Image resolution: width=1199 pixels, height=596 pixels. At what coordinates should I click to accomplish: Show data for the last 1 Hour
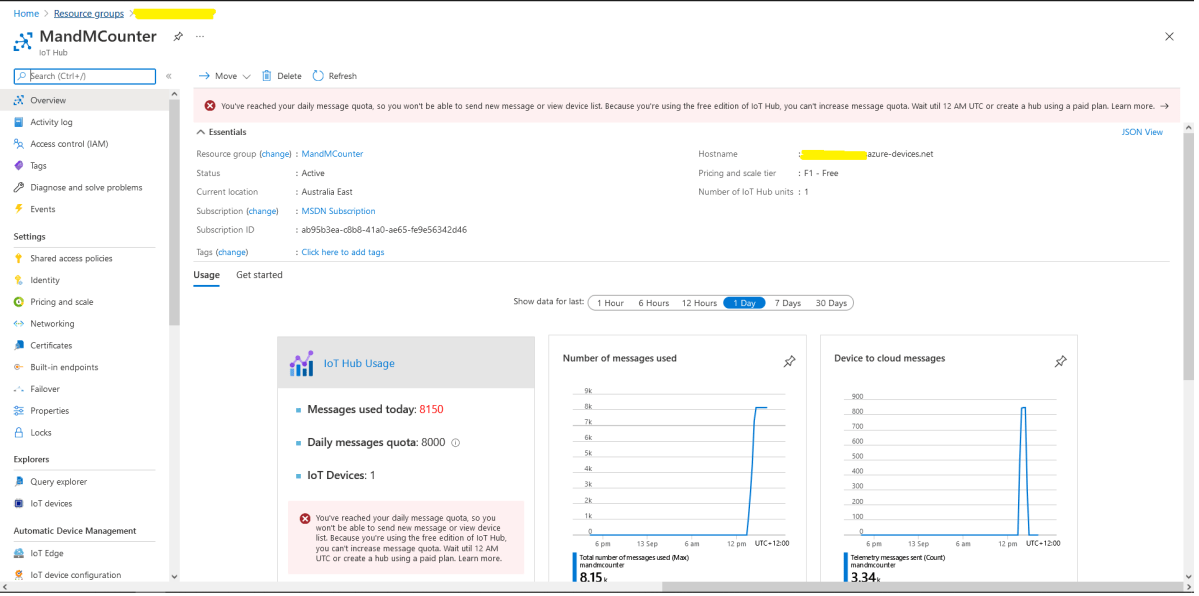(x=610, y=302)
